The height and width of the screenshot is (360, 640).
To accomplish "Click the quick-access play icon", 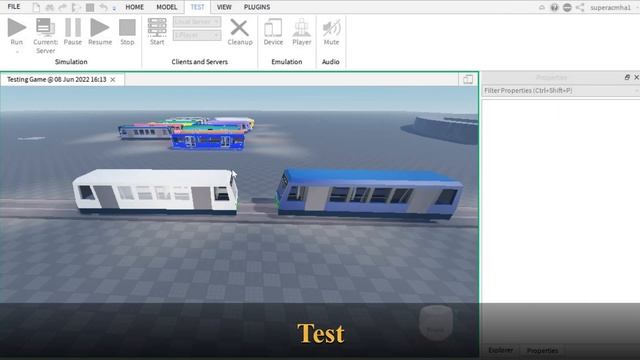I will [76, 7].
